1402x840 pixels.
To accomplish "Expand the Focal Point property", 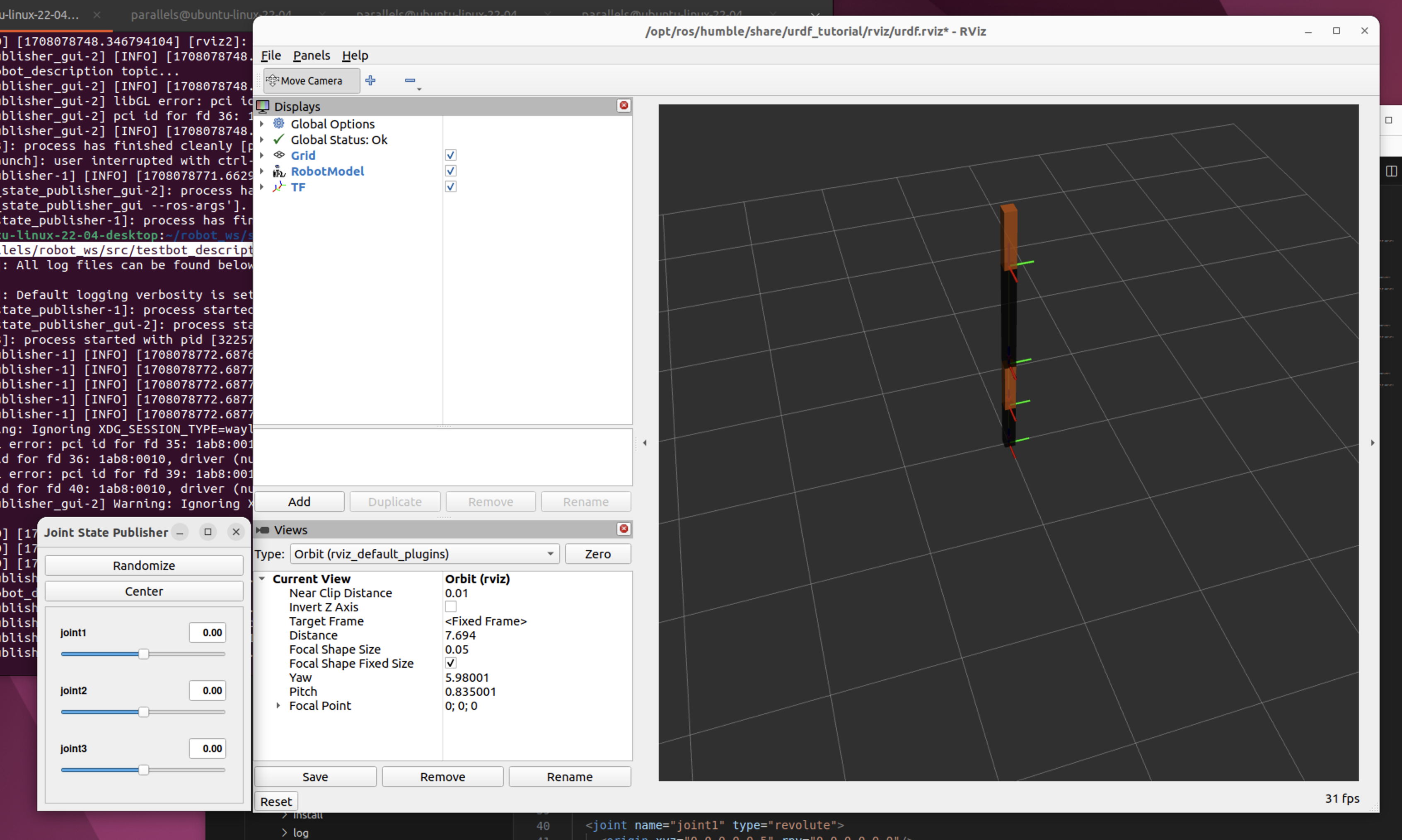I will click(278, 706).
